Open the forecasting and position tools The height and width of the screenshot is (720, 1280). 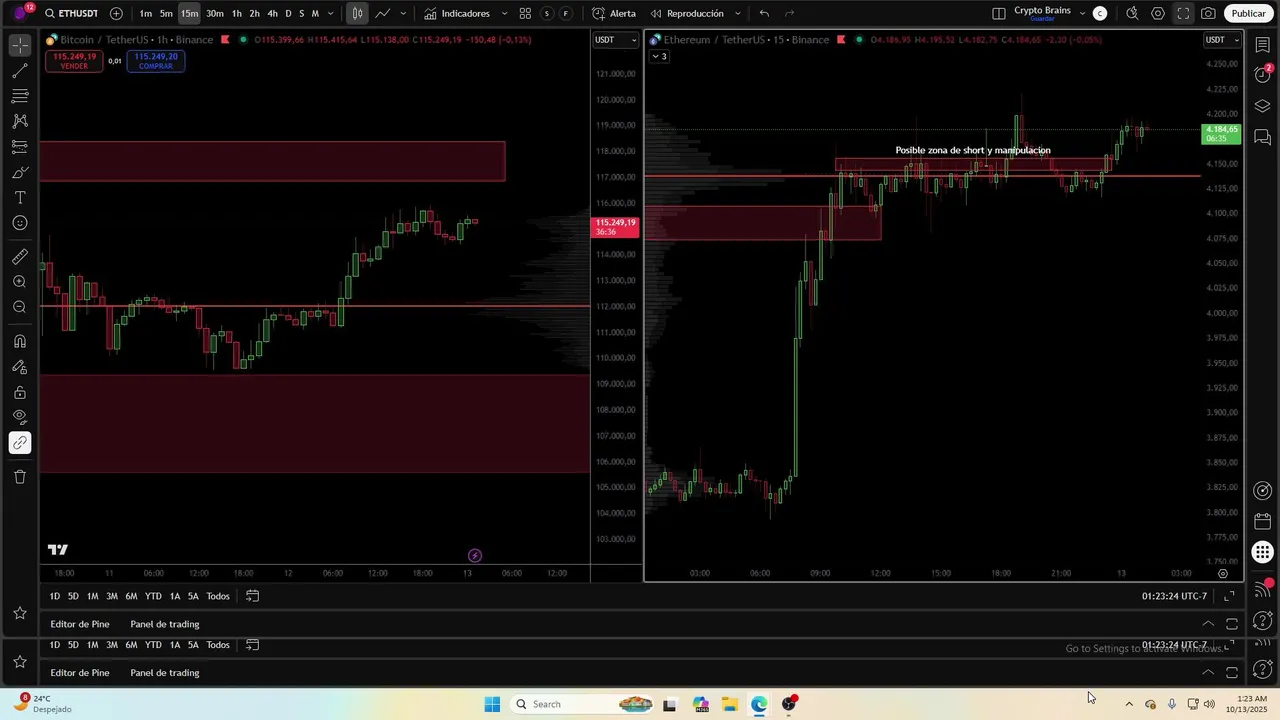pyautogui.click(x=20, y=147)
